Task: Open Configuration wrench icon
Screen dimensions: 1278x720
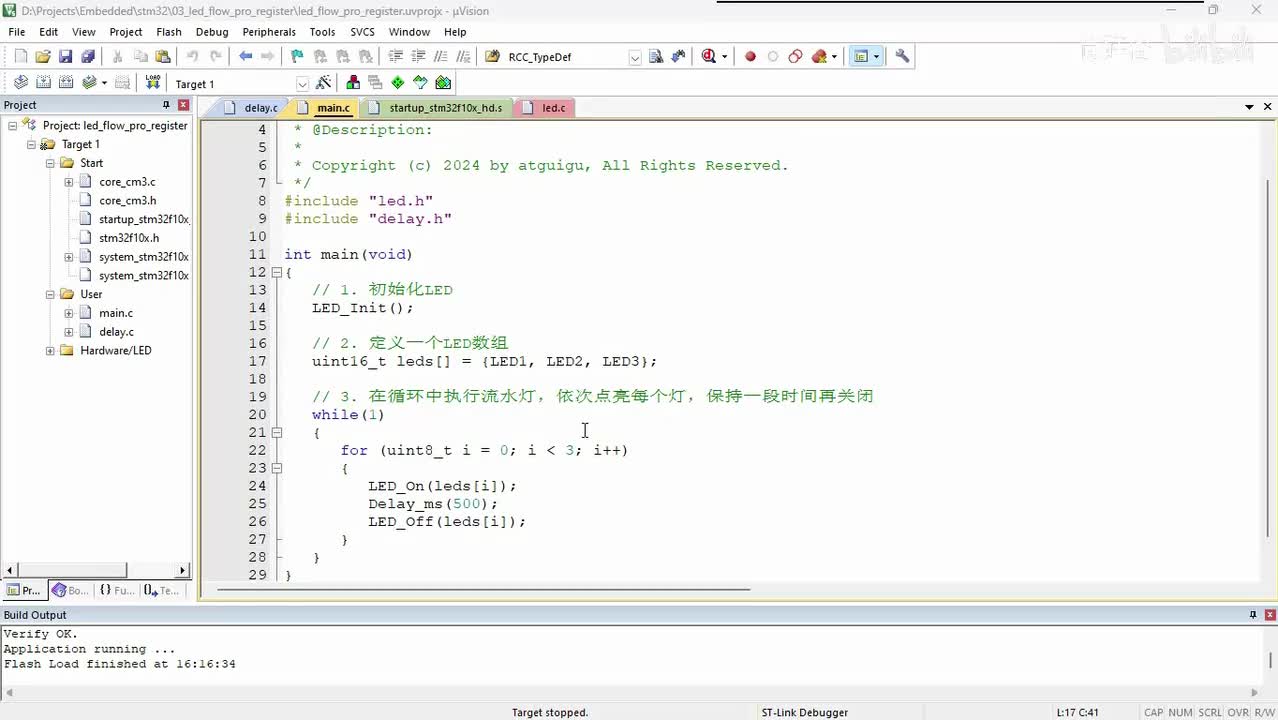Action: tap(902, 57)
